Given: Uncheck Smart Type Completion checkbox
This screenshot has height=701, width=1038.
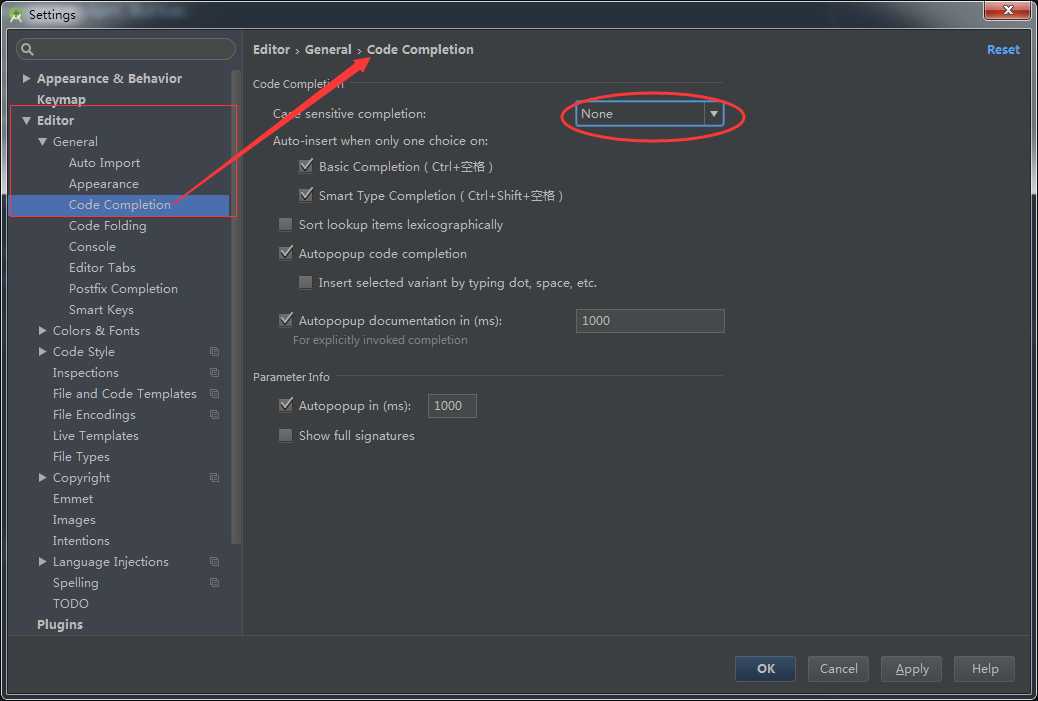Looking at the screenshot, I should click(x=306, y=195).
